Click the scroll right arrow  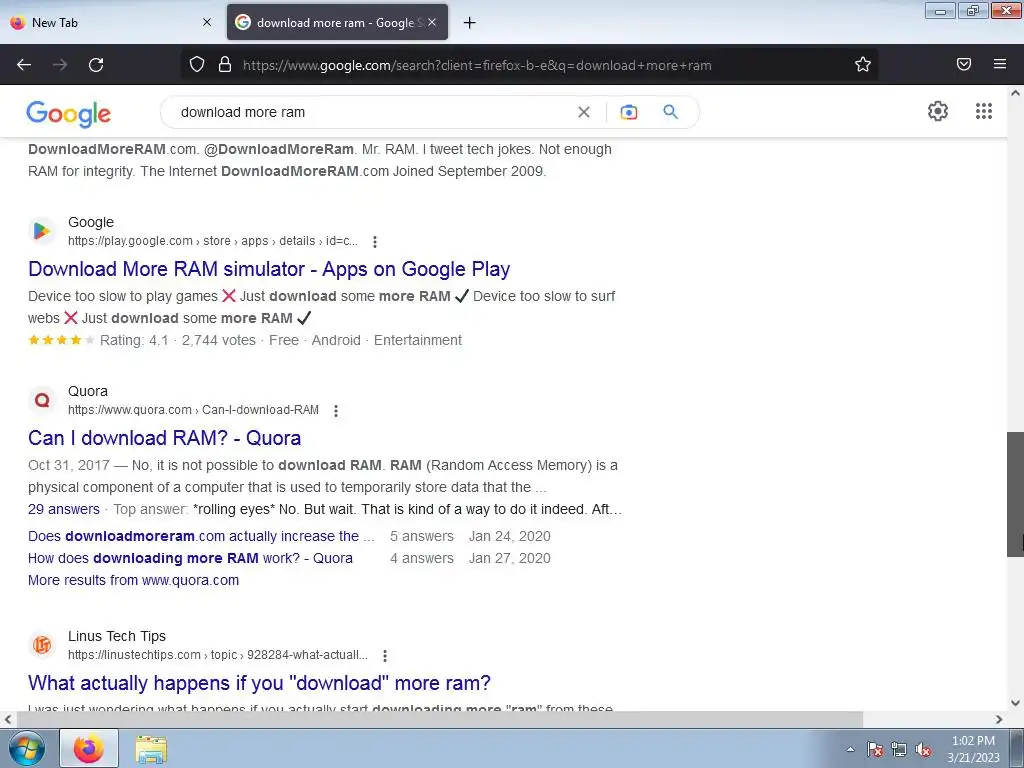pyautogui.click(x=999, y=719)
